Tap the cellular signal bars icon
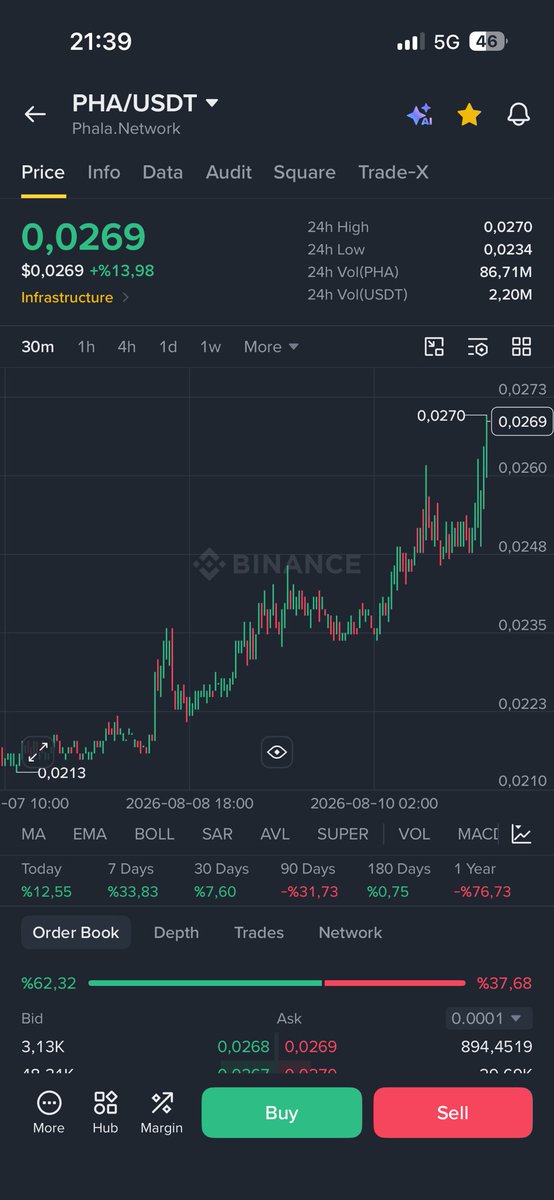 (410, 43)
